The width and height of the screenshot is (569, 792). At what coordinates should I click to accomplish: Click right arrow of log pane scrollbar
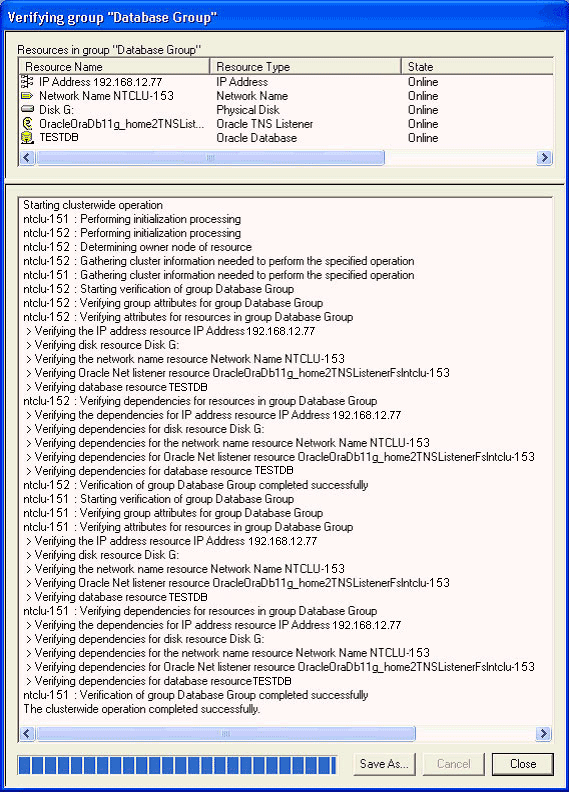click(543, 733)
